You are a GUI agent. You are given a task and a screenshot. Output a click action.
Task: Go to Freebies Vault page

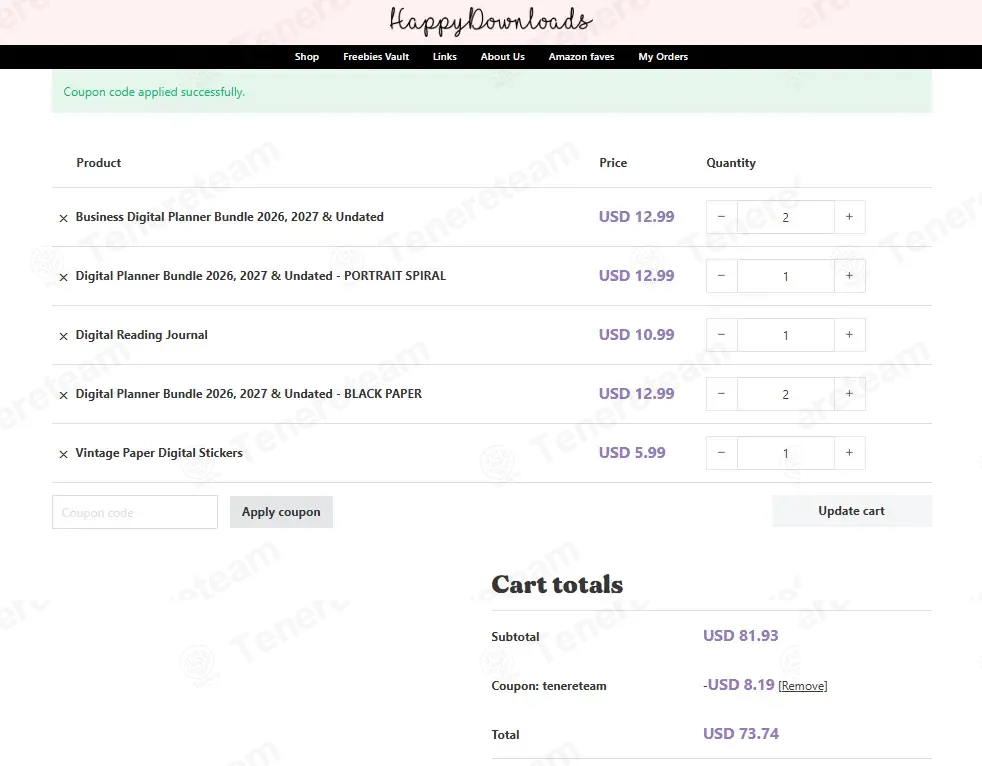(376, 56)
